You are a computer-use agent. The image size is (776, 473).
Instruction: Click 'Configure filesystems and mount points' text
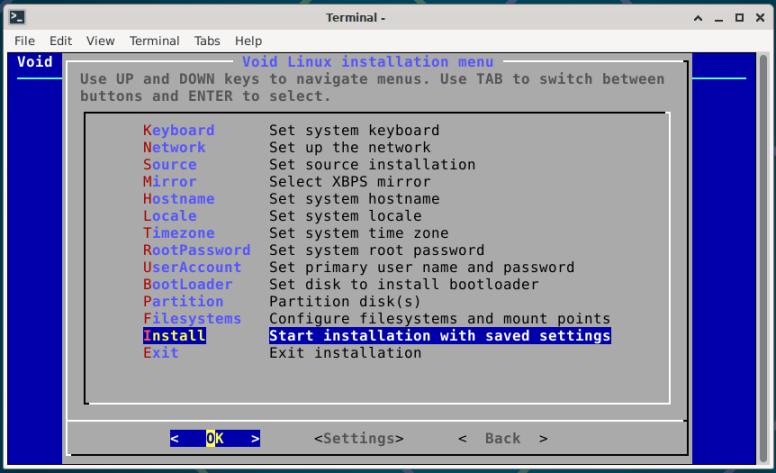click(439, 319)
